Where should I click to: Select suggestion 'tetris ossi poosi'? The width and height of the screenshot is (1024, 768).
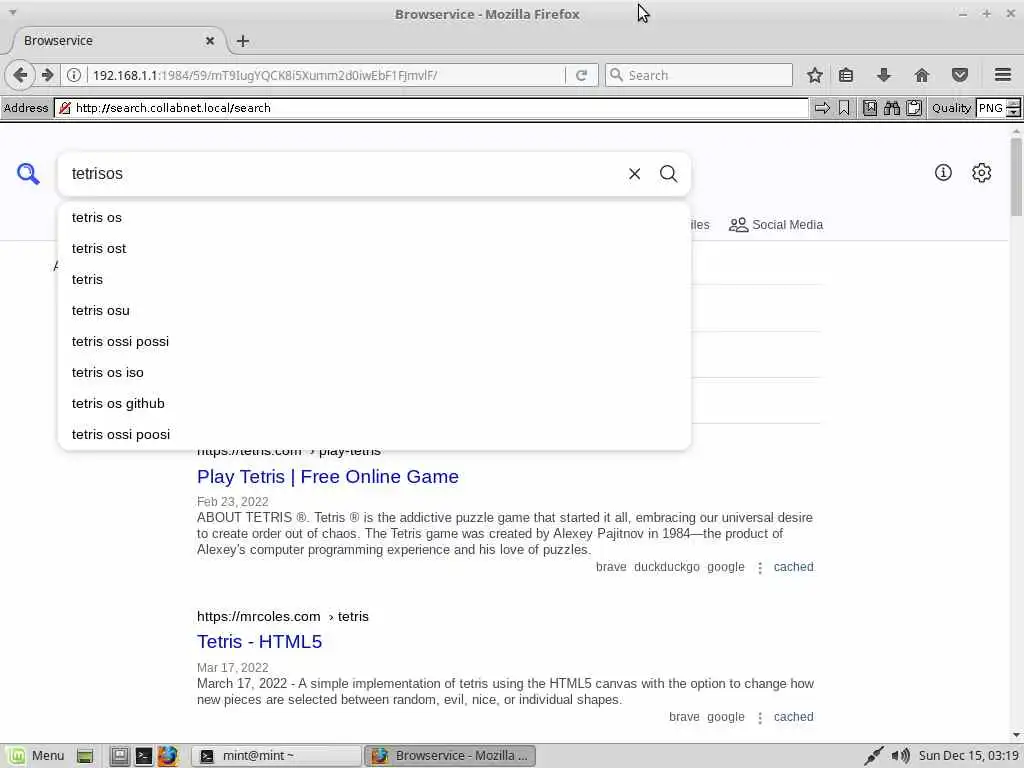pyautogui.click(x=374, y=434)
